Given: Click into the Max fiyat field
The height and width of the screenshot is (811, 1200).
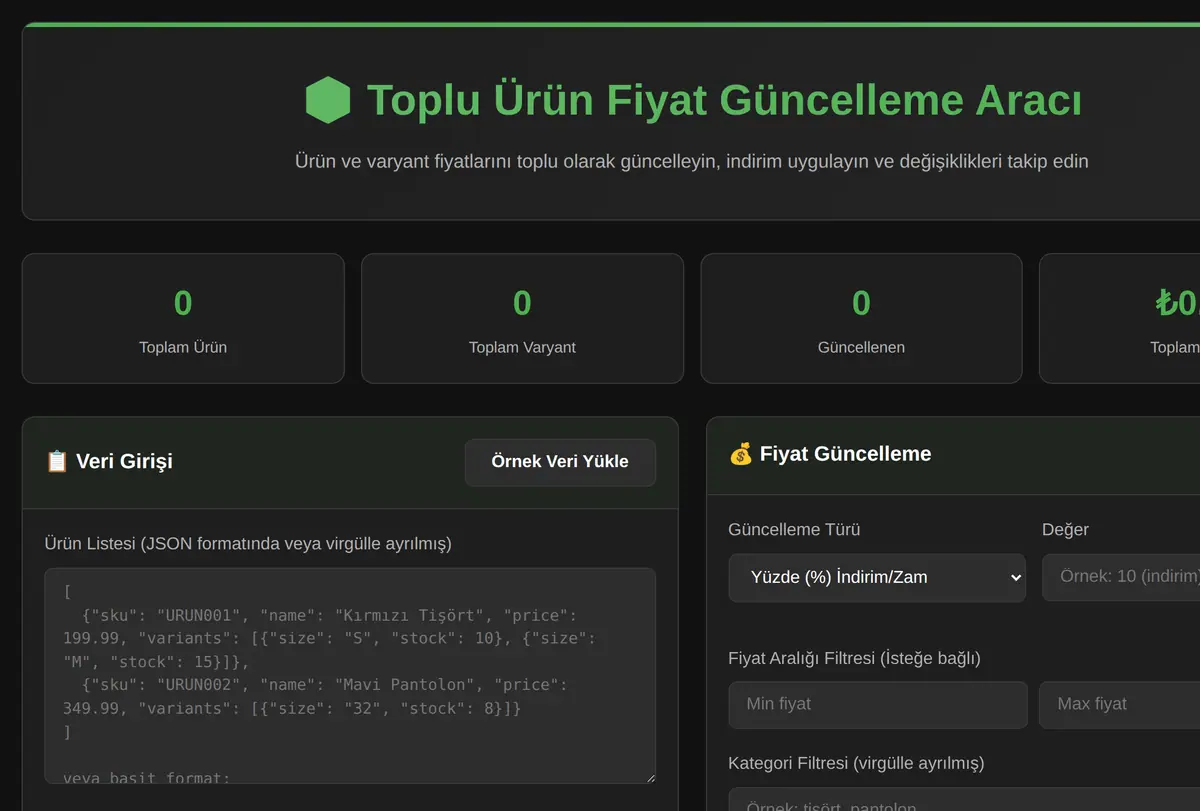Looking at the screenshot, I should (x=1120, y=705).
